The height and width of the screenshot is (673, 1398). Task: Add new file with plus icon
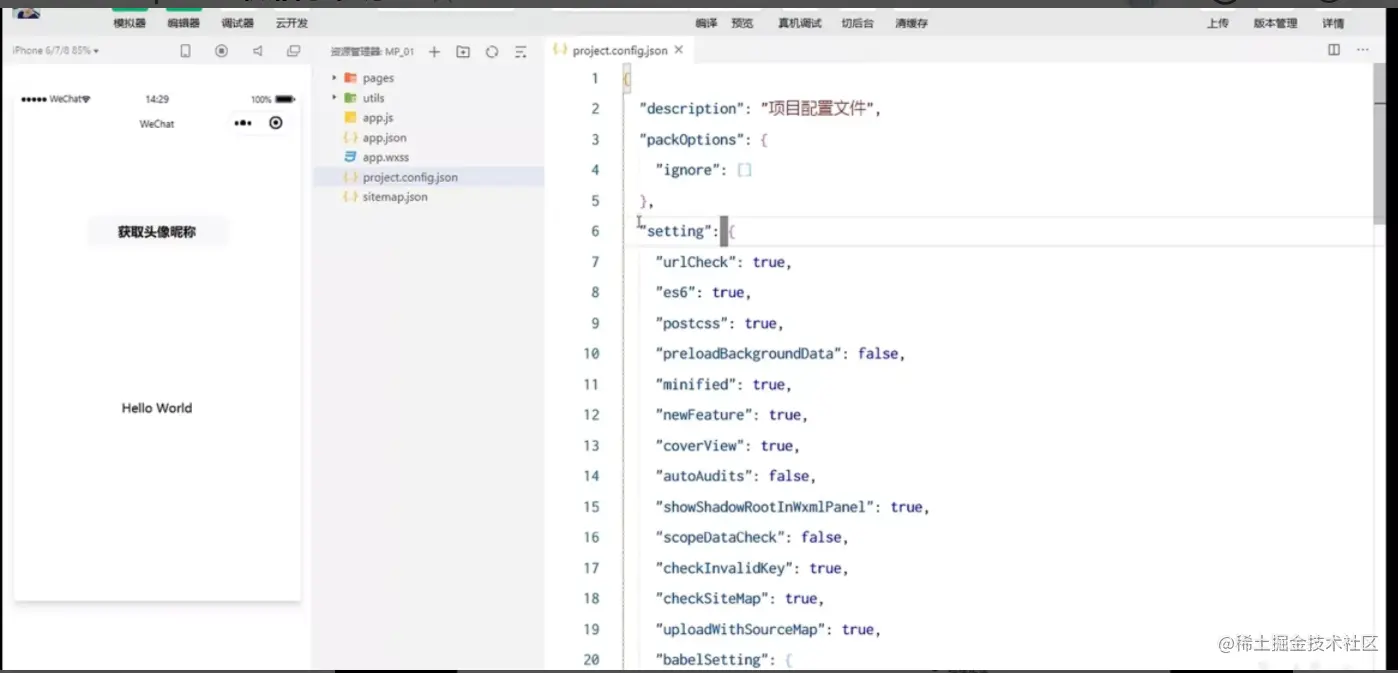[x=434, y=52]
